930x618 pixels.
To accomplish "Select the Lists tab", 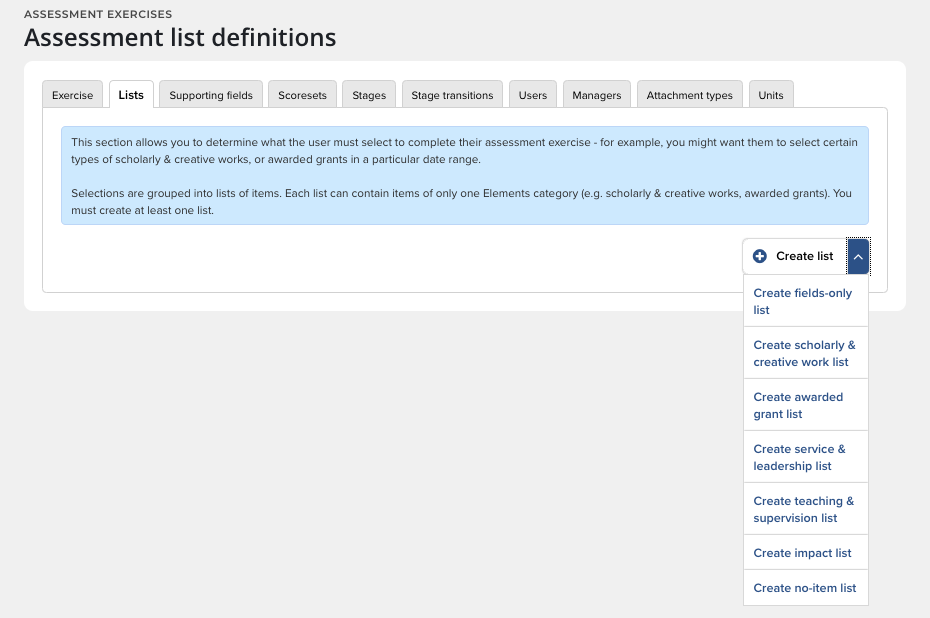I will click(131, 95).
